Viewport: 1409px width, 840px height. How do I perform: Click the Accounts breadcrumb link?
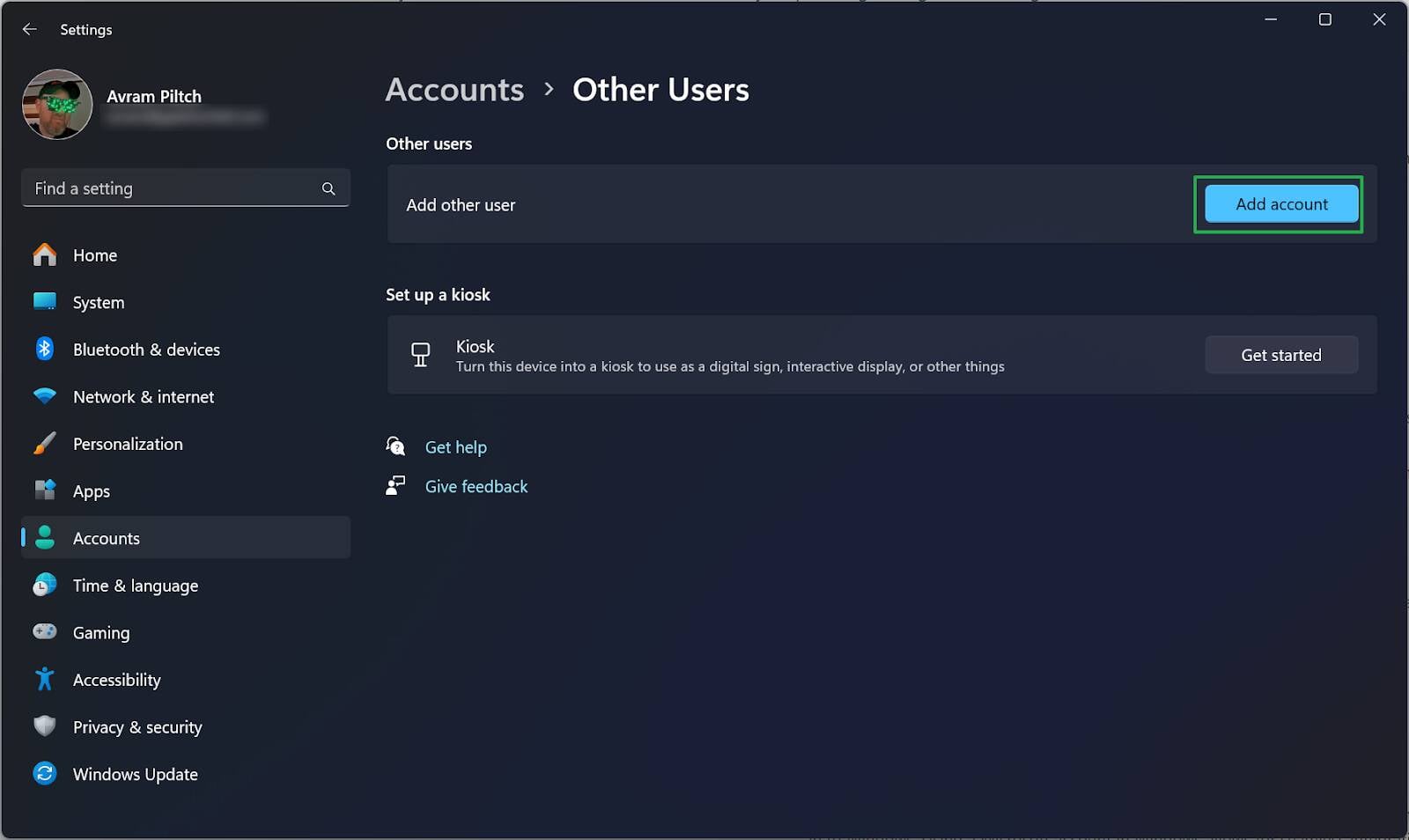pyautogui.click(x=454, y=90)
